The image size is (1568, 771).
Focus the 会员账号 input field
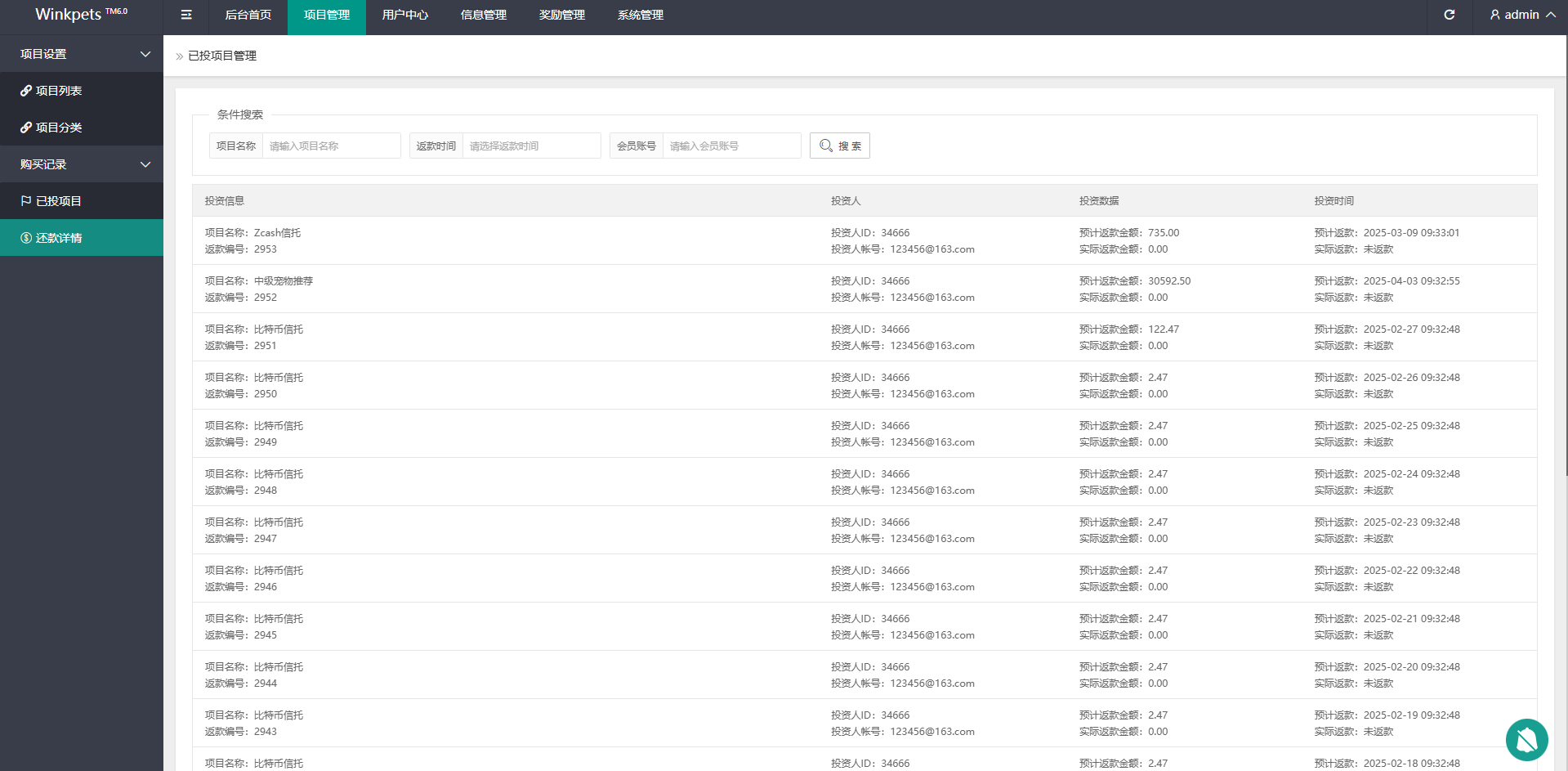[x=731, y=146]
